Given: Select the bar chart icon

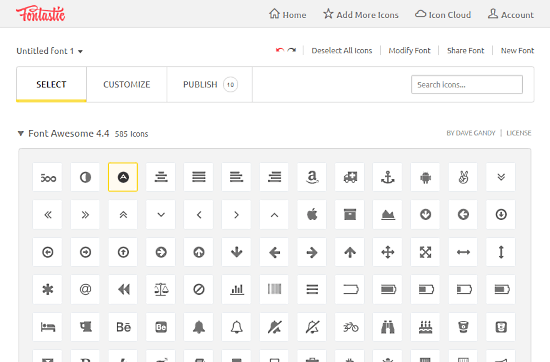Looking at the screenshot, I should [236, 290].
